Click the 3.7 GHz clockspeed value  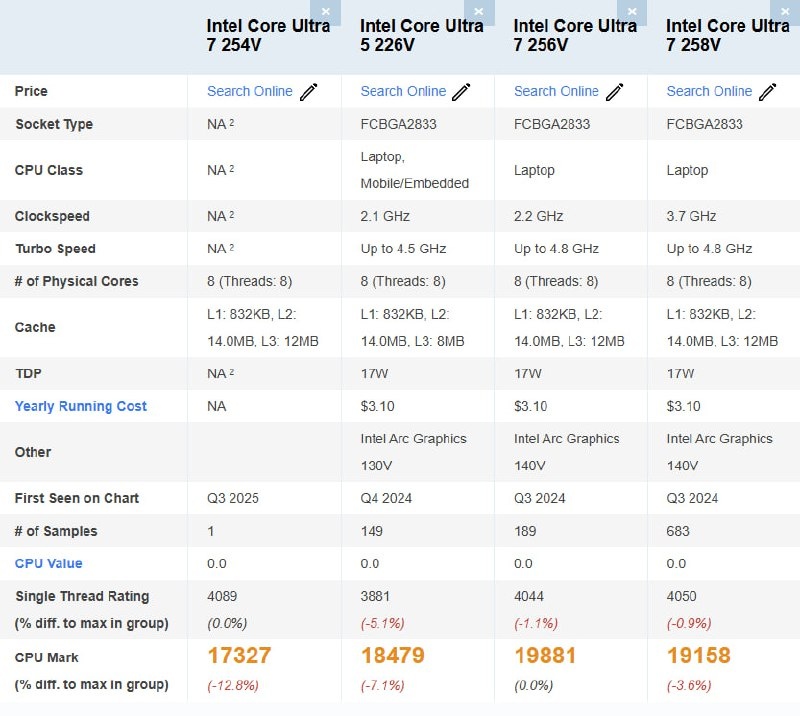coord(691,216)
